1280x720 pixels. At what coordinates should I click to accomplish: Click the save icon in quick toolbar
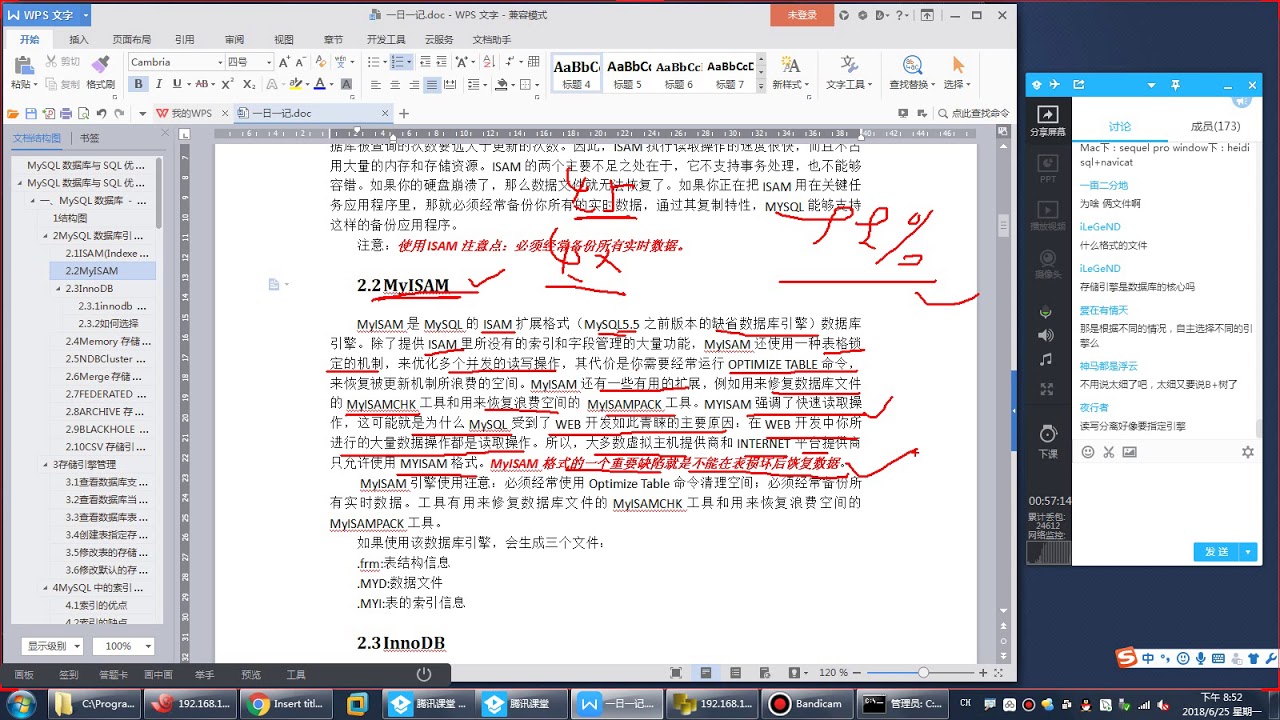(x=31, y=113)
